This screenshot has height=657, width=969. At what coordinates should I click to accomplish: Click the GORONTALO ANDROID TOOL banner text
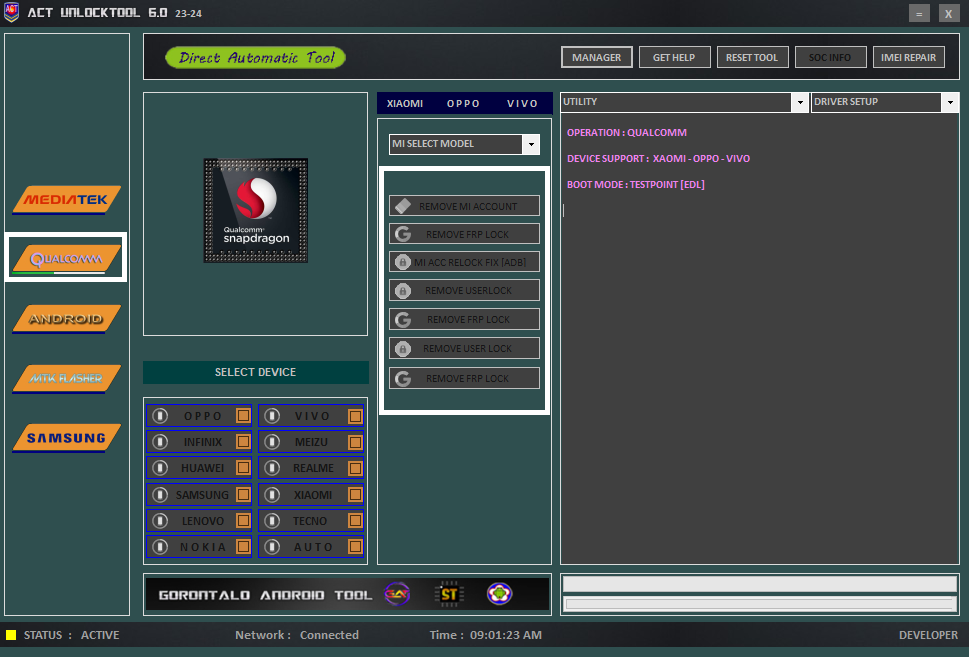265,595
